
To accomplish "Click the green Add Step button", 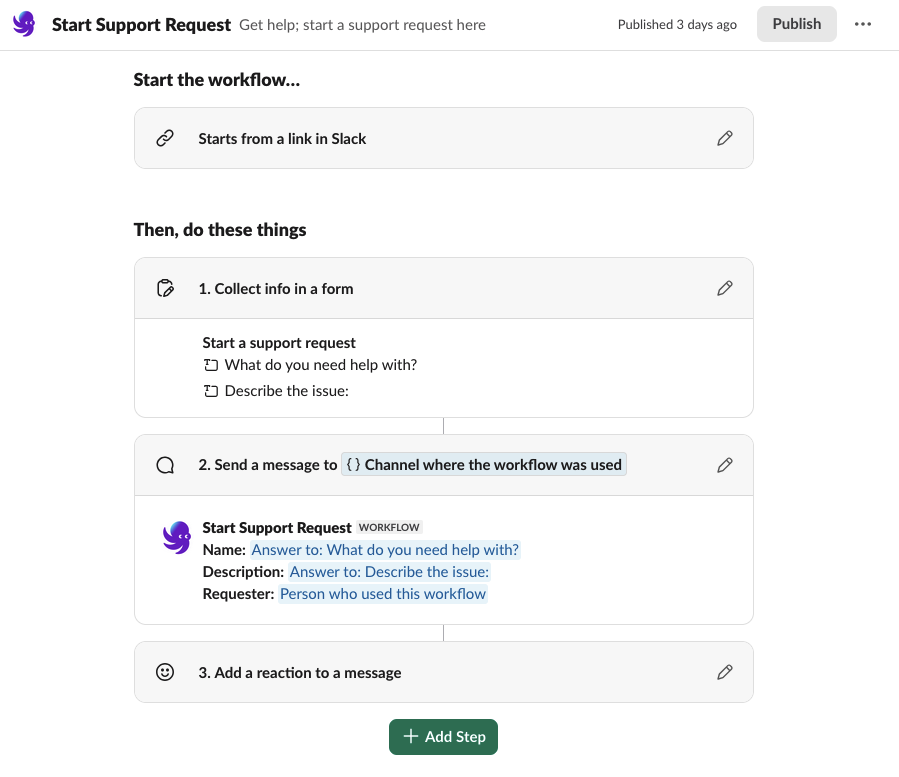I will 443,737.
